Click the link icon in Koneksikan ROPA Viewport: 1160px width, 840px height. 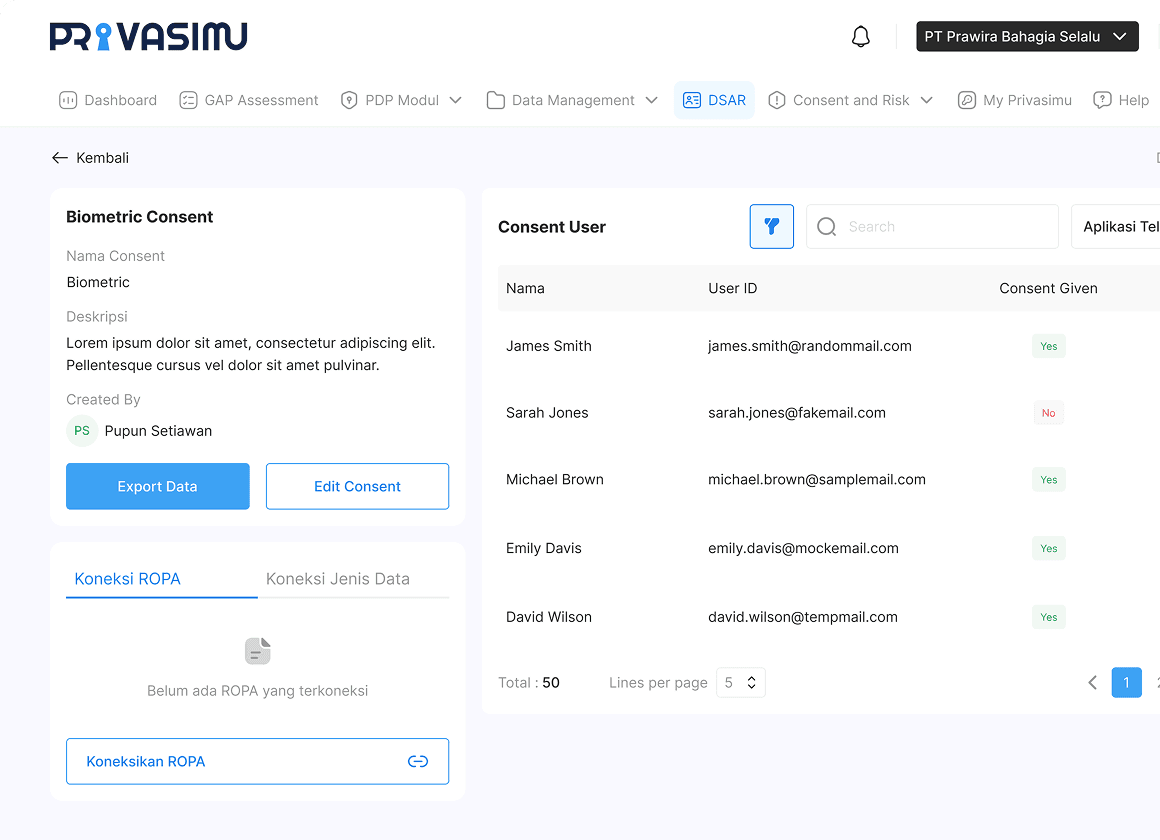(x=418, y=762)
